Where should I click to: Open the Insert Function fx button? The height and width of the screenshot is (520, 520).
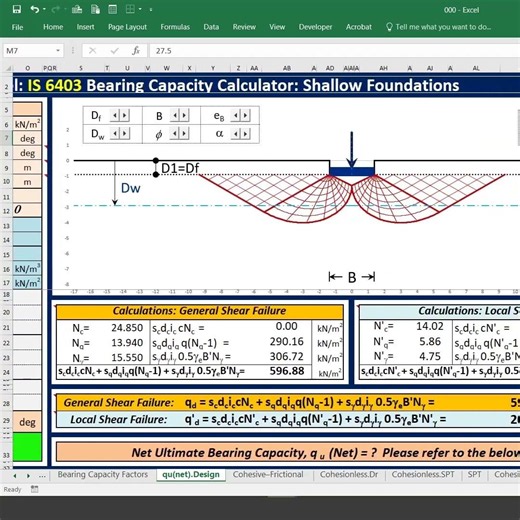click(136, 51)
